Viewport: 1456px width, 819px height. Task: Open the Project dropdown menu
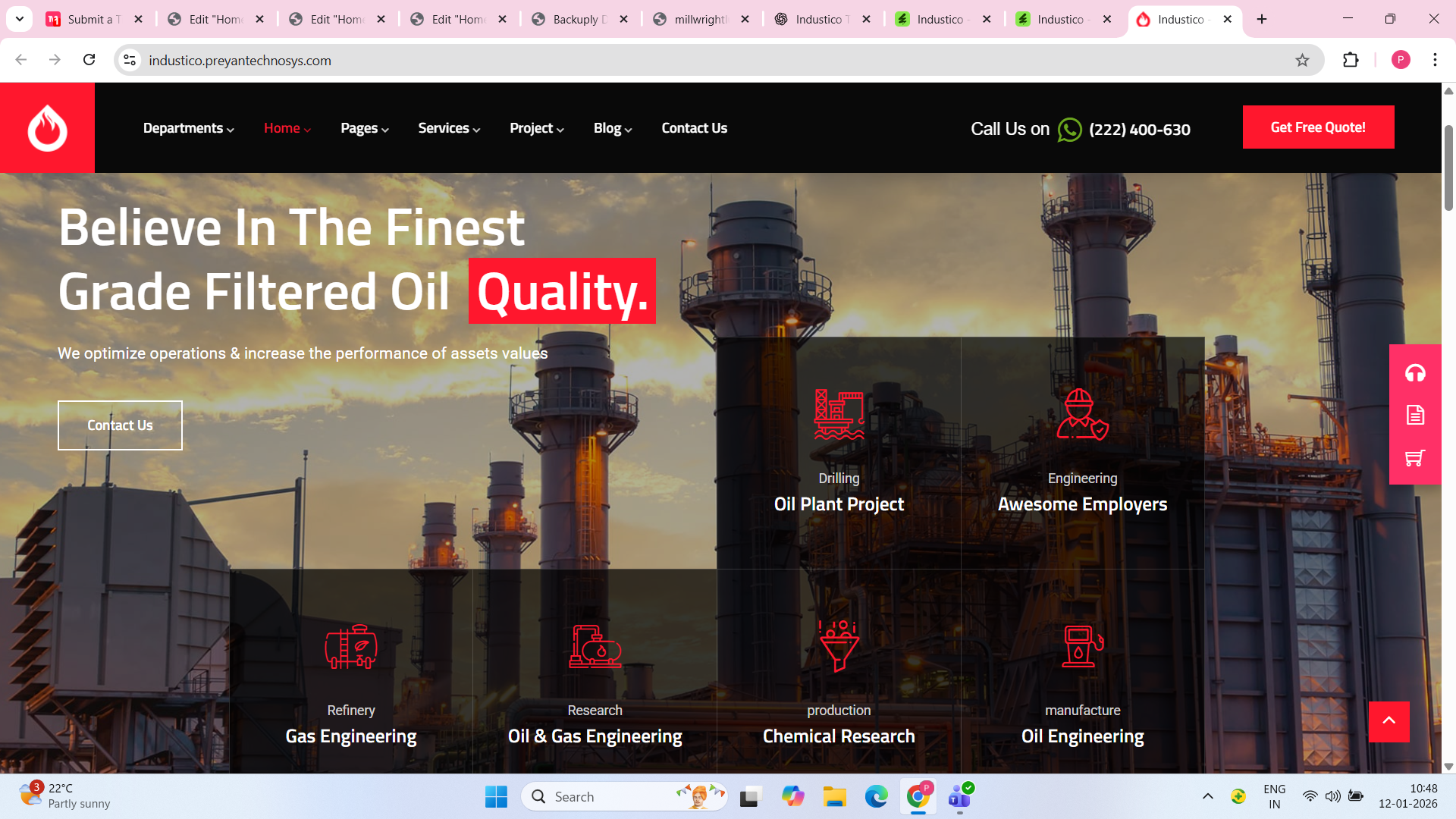[x=536, y=128]
